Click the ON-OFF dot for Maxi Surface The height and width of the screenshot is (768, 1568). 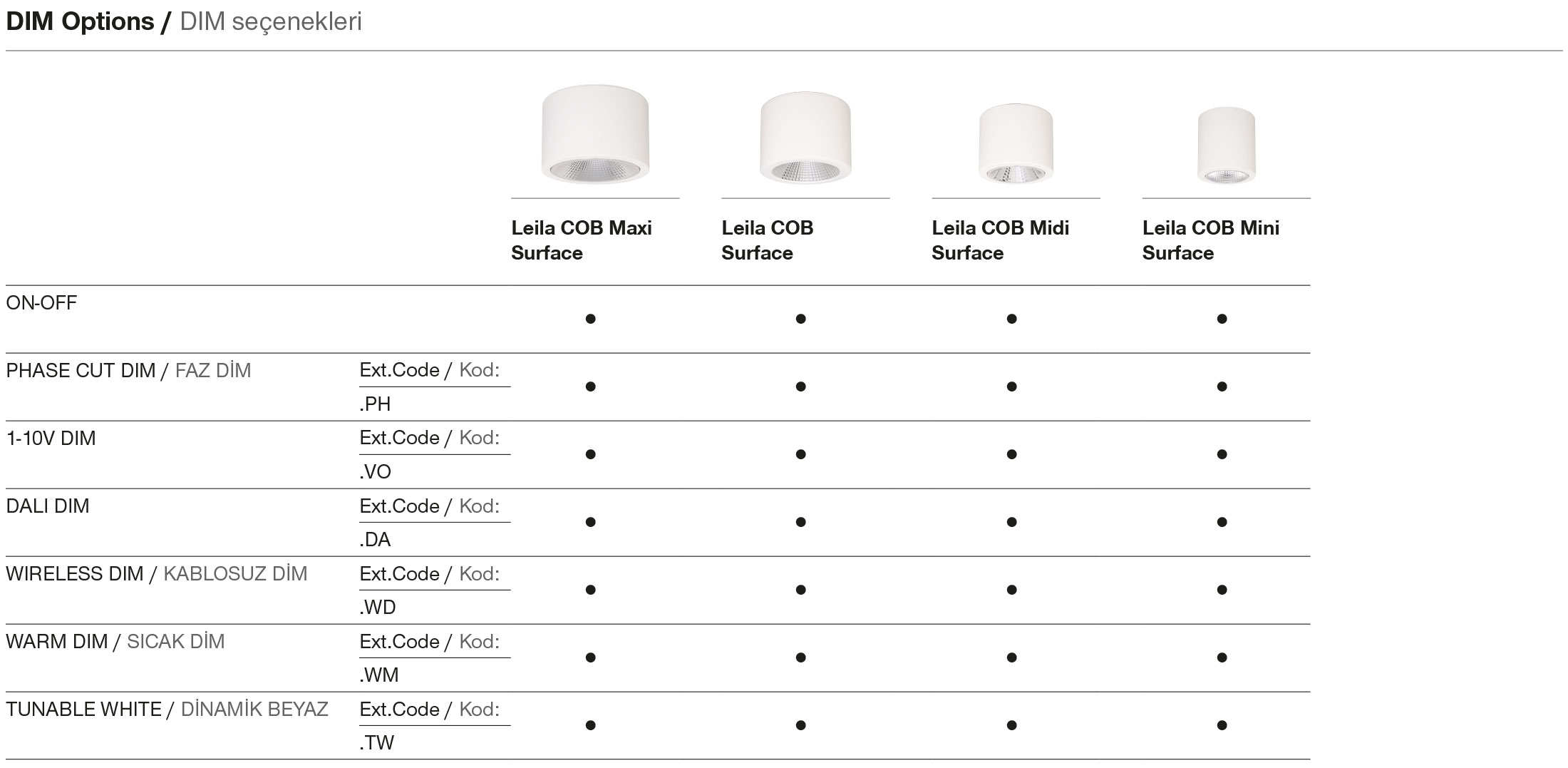click(x=590, y=319)
